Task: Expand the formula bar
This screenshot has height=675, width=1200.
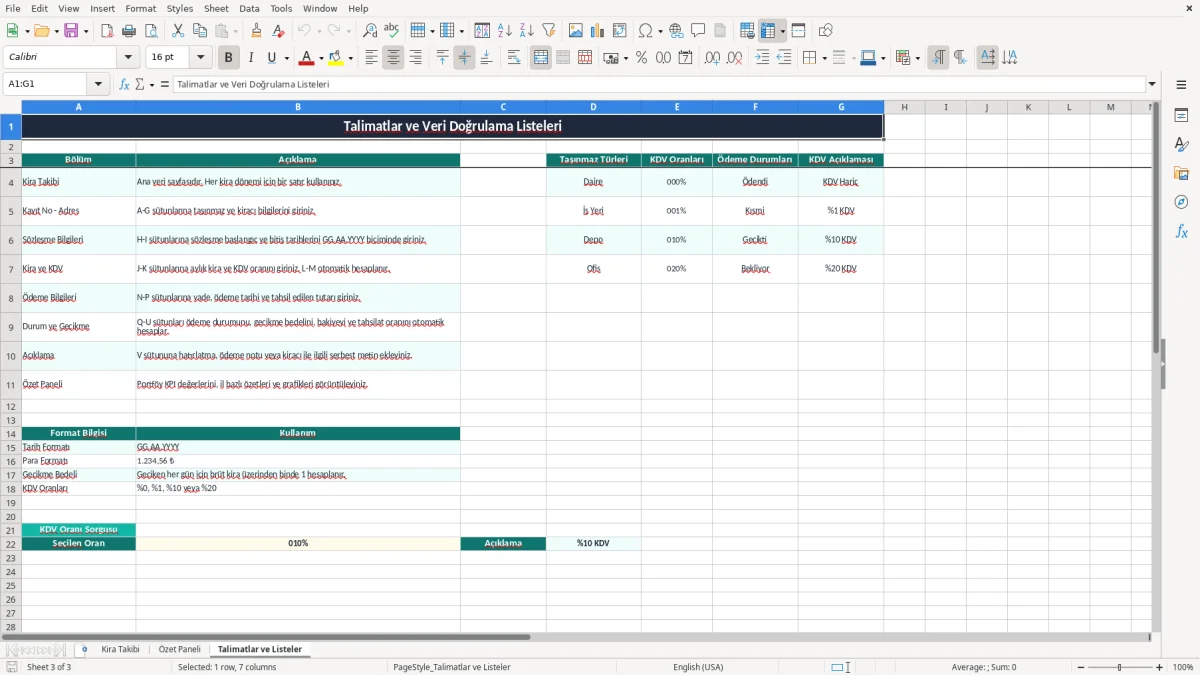Action: 1152,84
